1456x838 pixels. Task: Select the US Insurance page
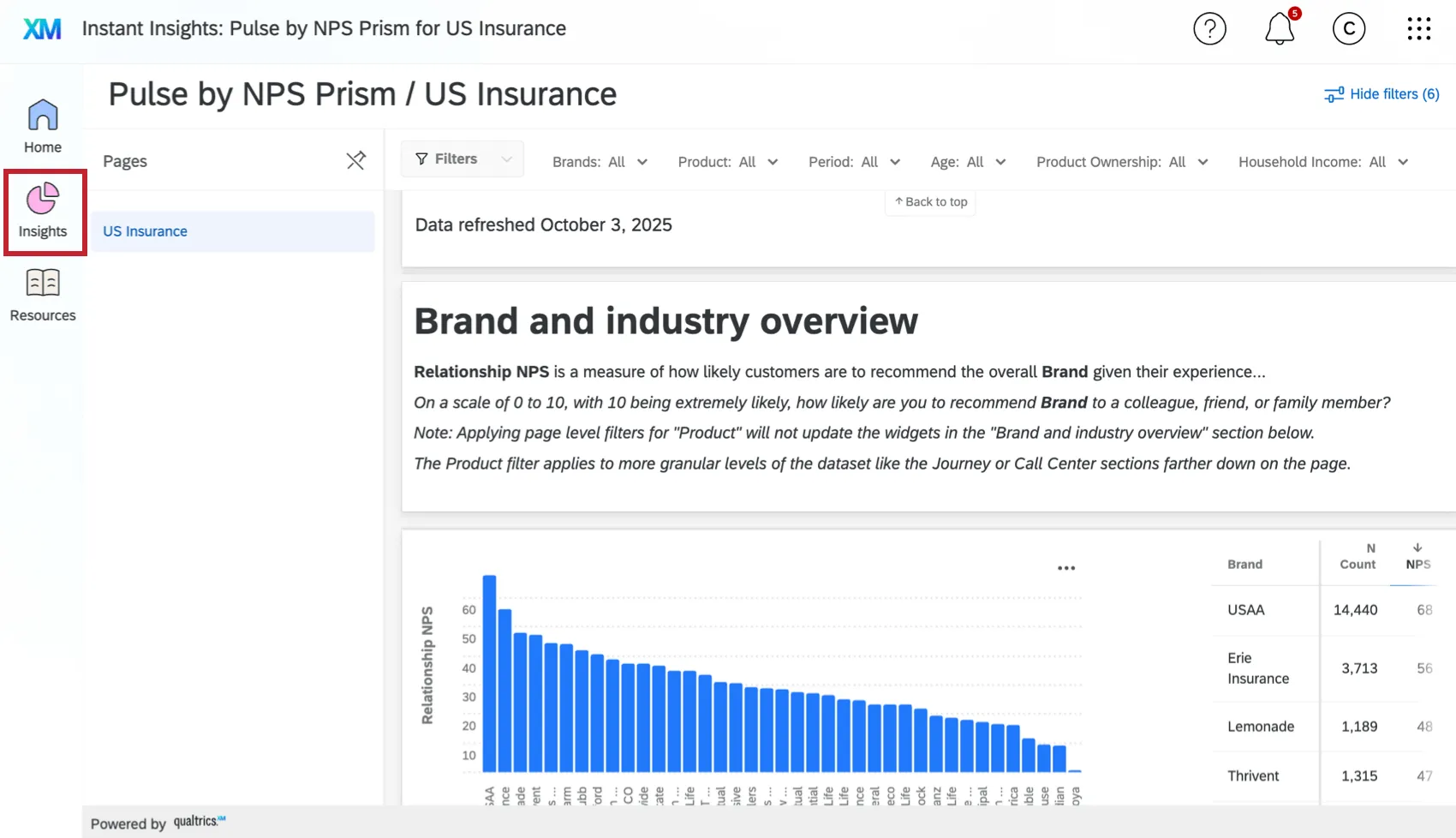coord(145,230)
